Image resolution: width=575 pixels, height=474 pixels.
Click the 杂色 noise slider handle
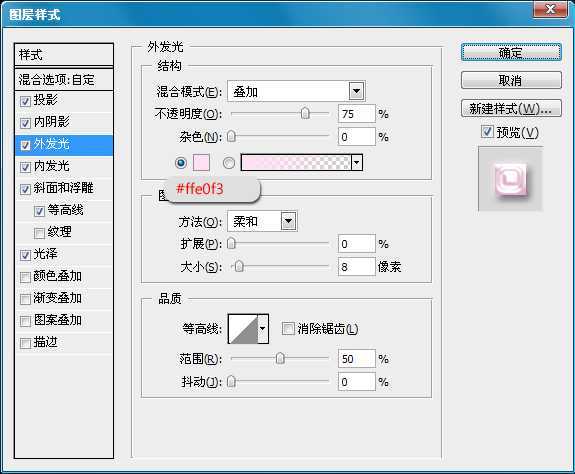[231, 137]
